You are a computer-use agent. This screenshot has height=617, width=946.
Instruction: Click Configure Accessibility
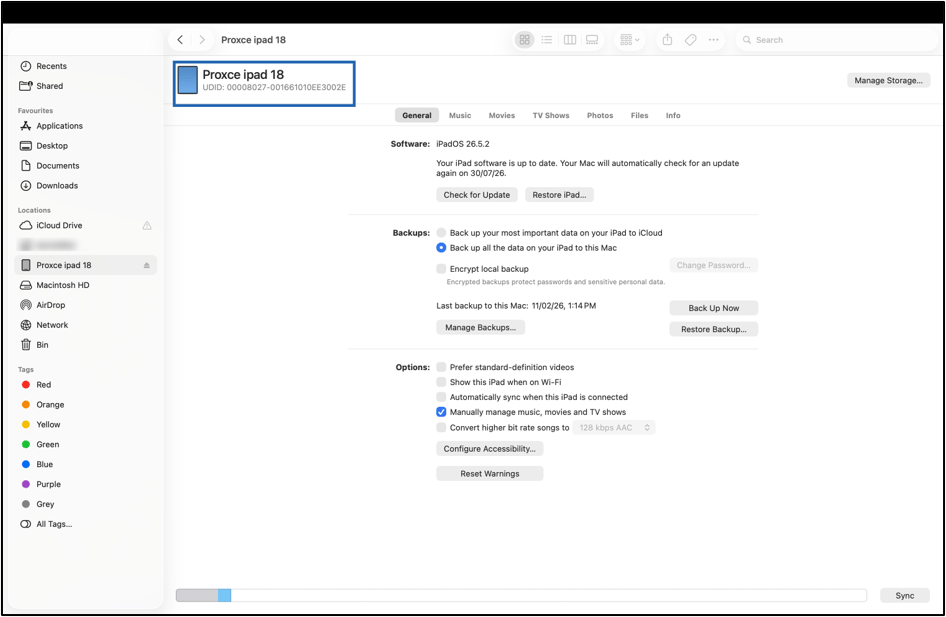pos(489,449)
